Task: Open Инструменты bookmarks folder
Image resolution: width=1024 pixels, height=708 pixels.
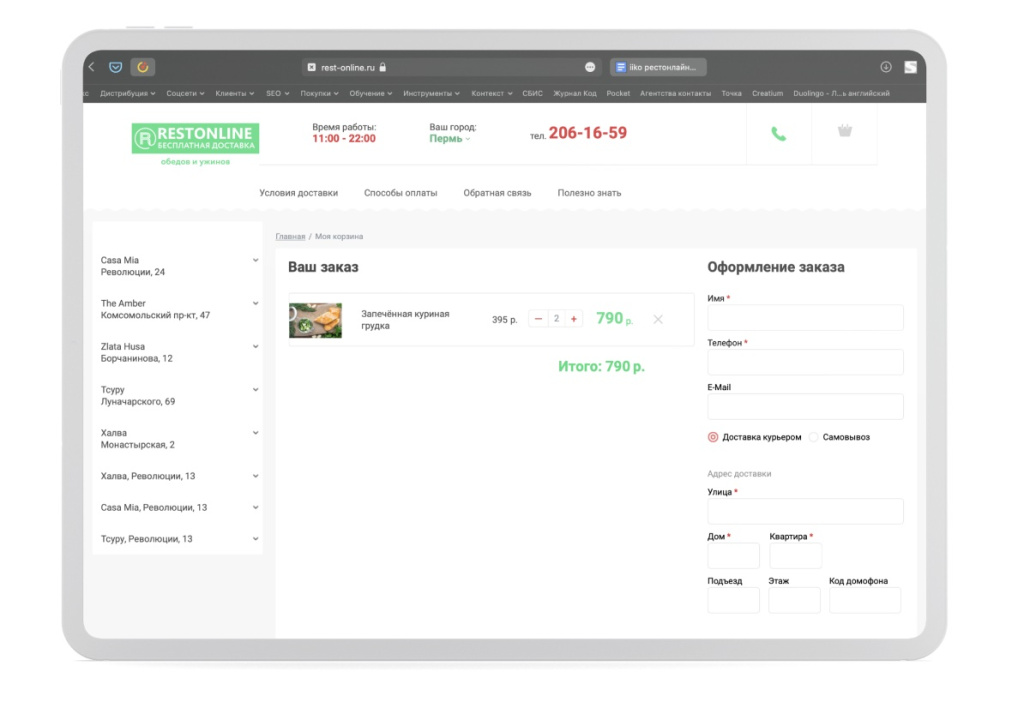Action: tap(431, 93)
